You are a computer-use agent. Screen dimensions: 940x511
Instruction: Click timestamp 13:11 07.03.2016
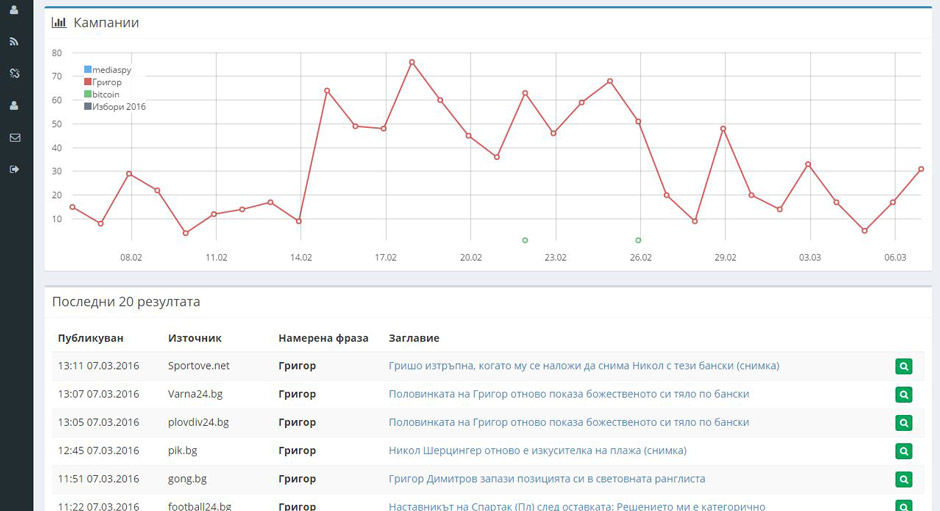coord(98,366)
